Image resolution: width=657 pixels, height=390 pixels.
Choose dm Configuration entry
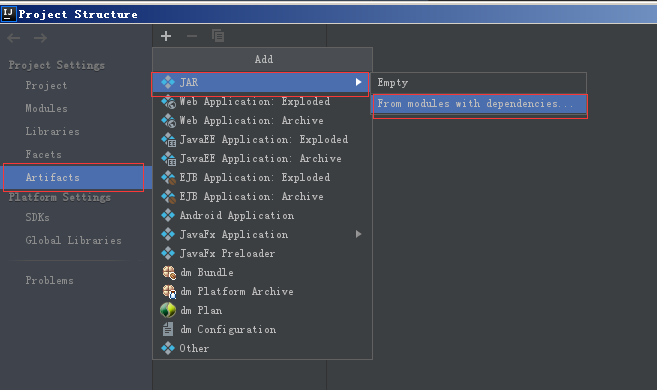262,329
